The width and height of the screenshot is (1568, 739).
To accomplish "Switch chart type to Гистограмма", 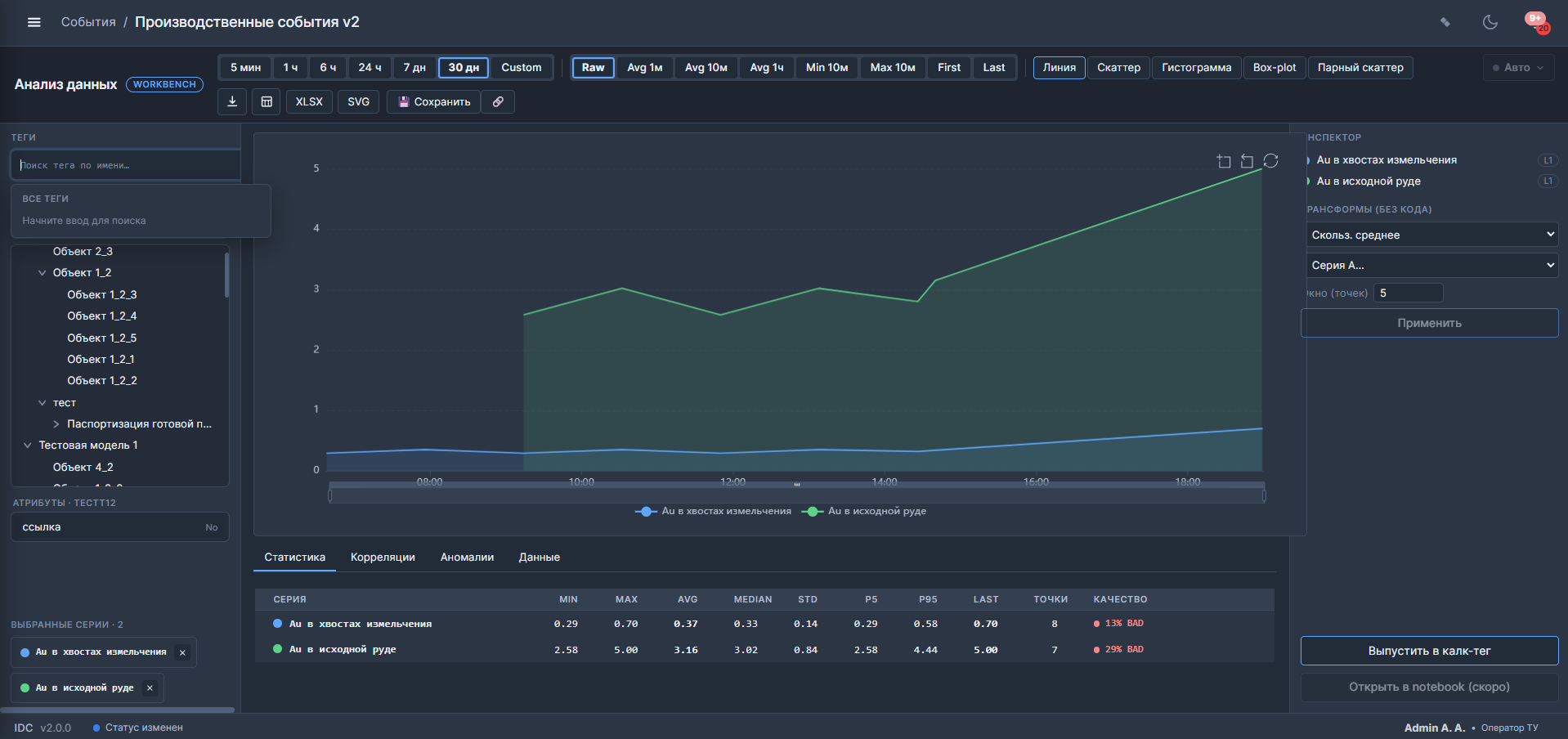I will click(x=1196, y=67).
